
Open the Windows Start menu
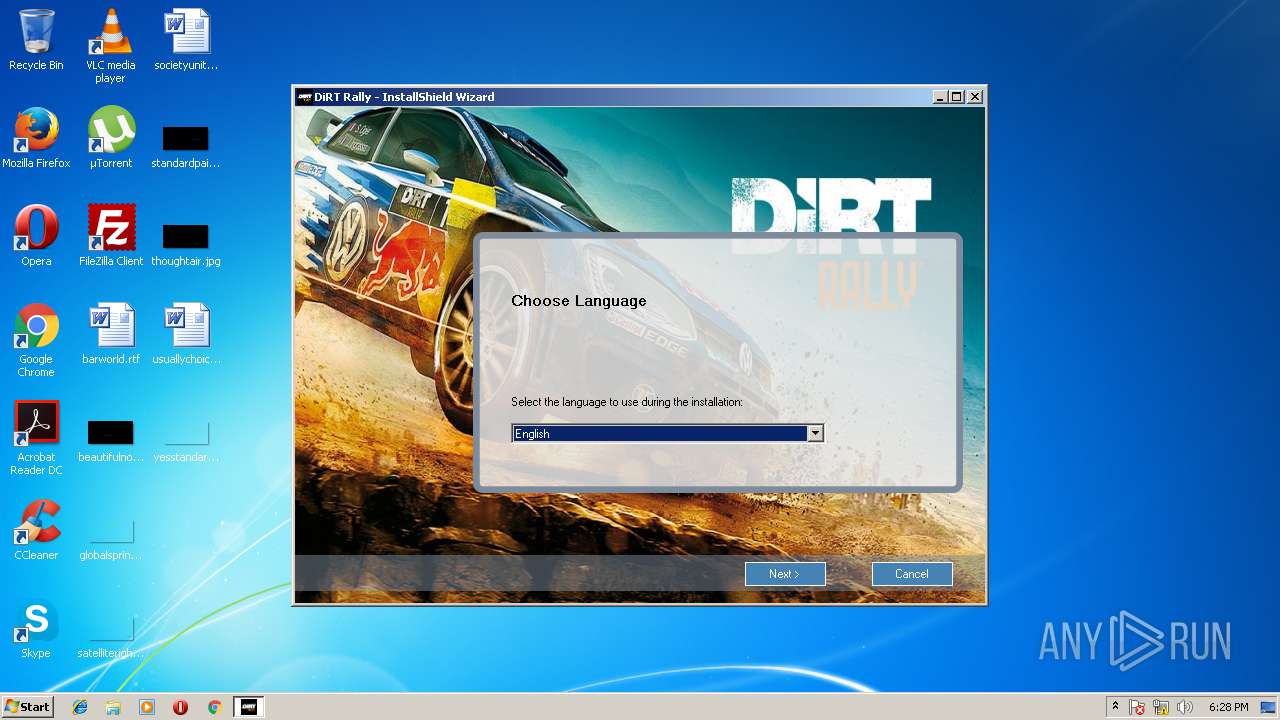(27, 707)
